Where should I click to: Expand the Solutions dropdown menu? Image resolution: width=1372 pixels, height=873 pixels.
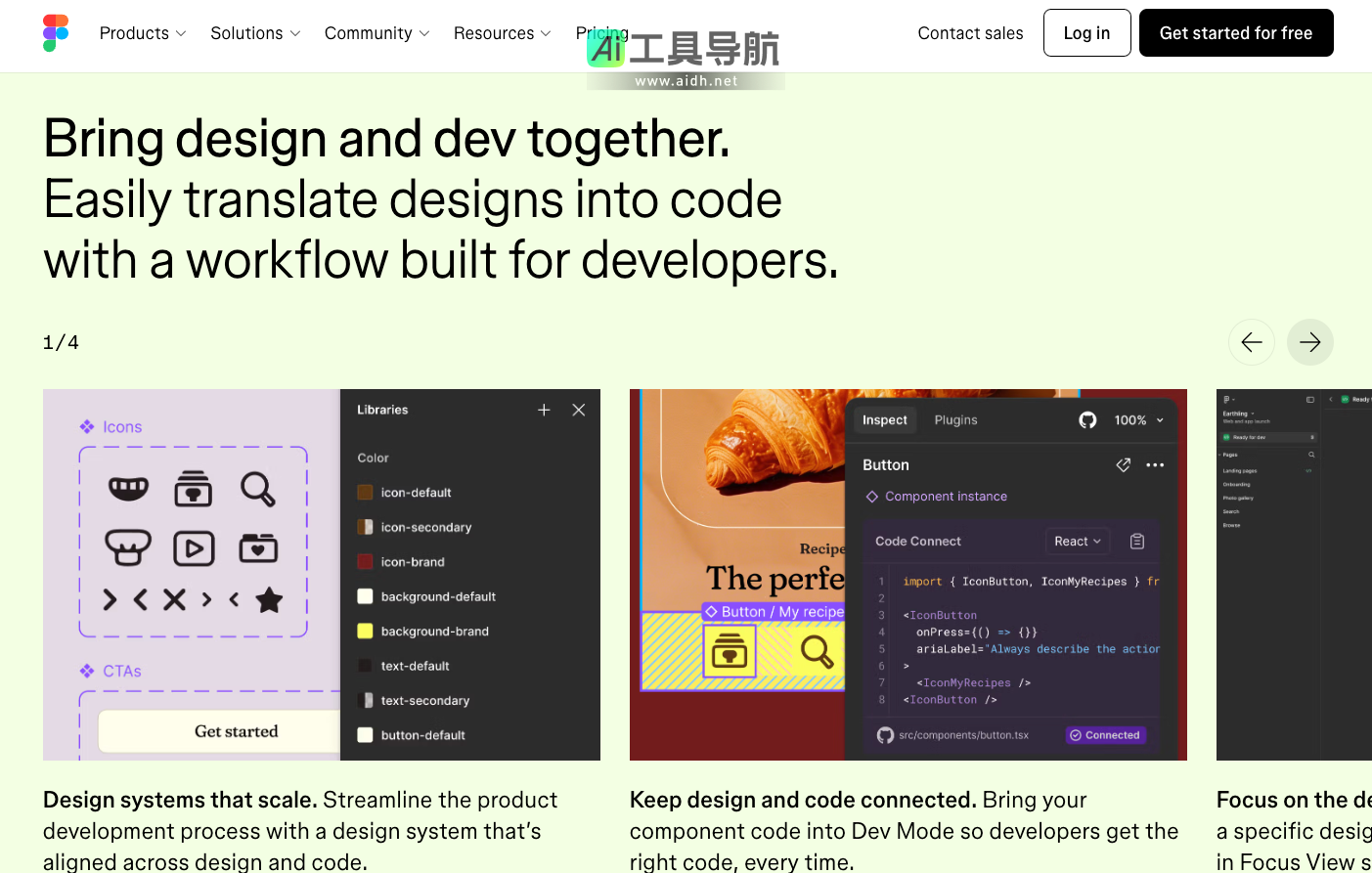coord(255,33)
